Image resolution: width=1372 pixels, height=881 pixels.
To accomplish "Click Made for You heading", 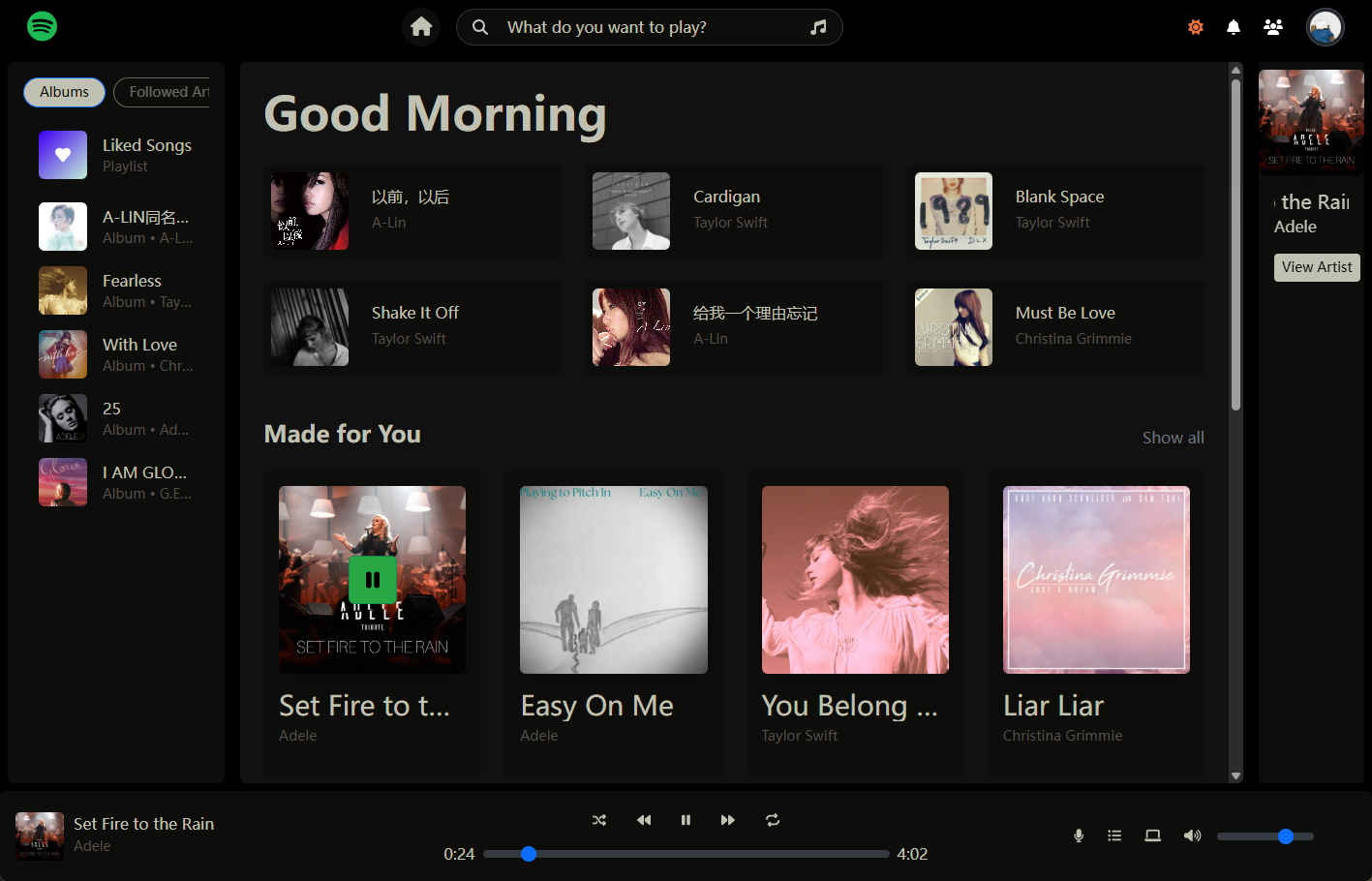I will pyautogui.click(x=343, y=434).
